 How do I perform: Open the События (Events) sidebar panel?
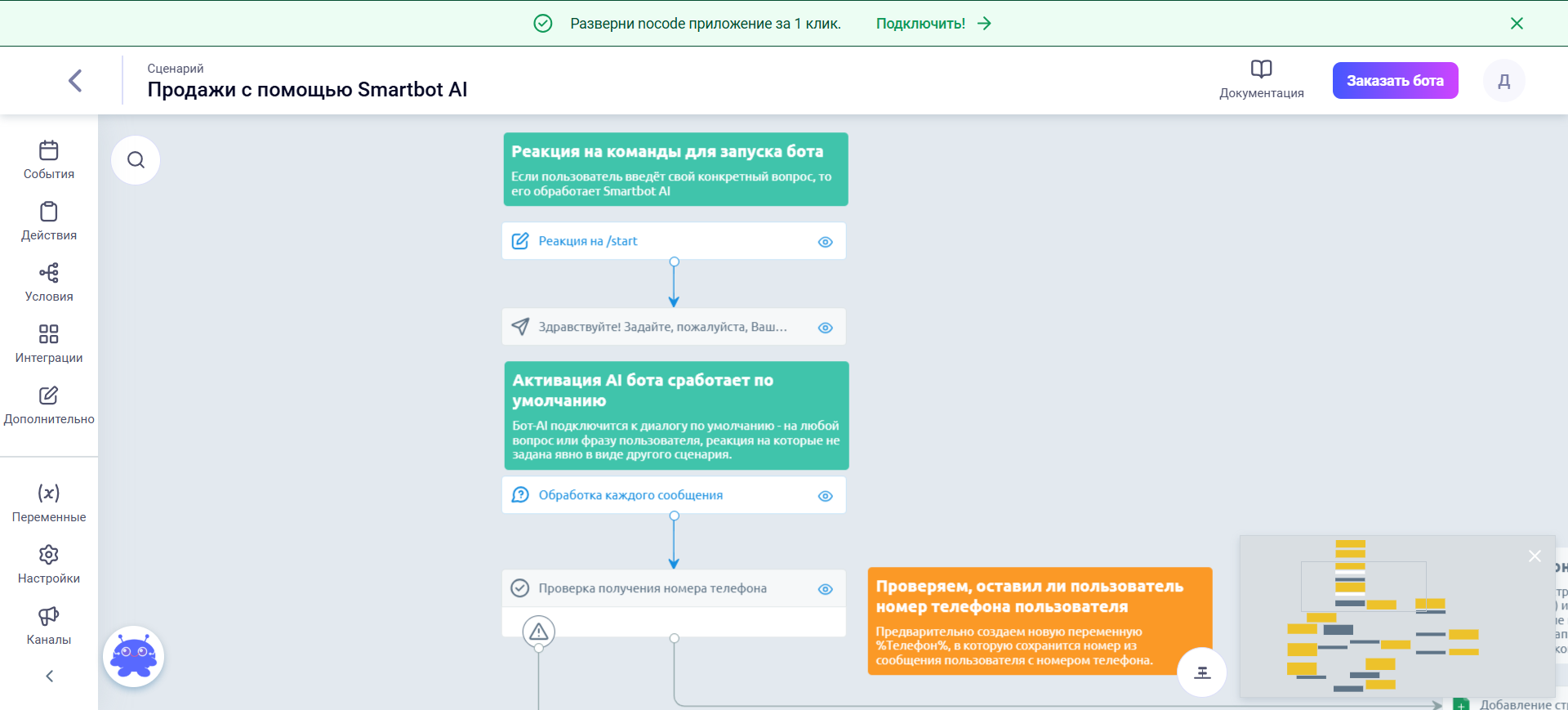click(x=49, y=160)
